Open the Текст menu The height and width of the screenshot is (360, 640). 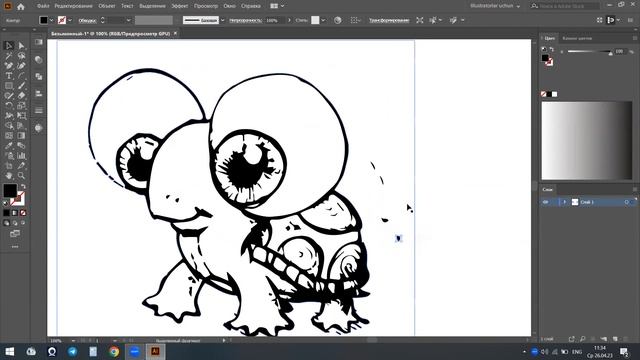tap(127, 6)
